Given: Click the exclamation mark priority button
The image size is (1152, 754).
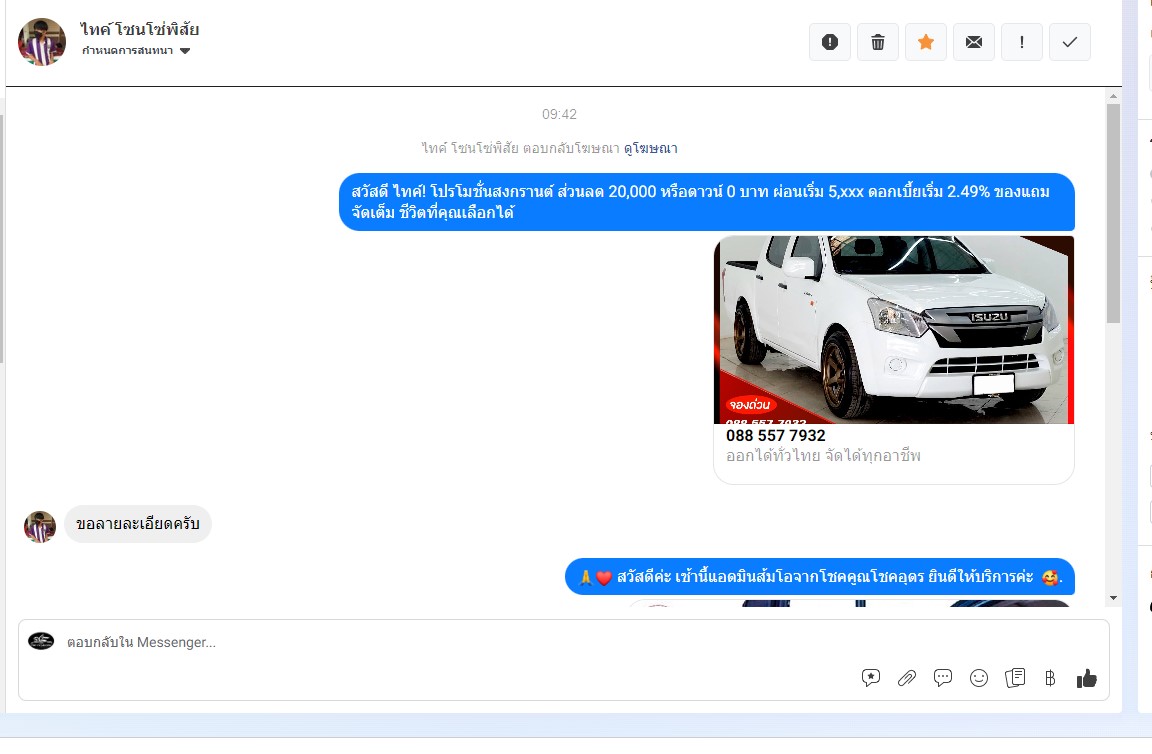Looking at the screenshot, I should 1022,42.
